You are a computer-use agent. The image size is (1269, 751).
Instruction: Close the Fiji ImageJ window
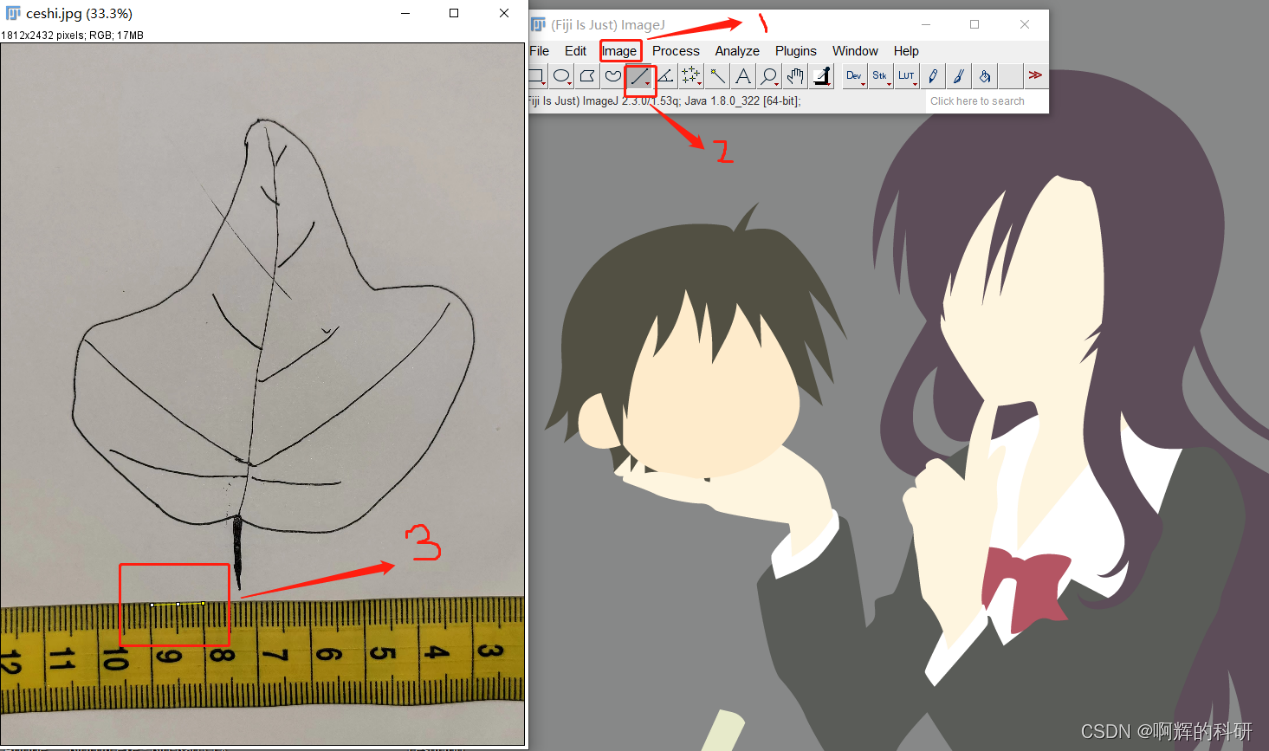point(1024,24)
